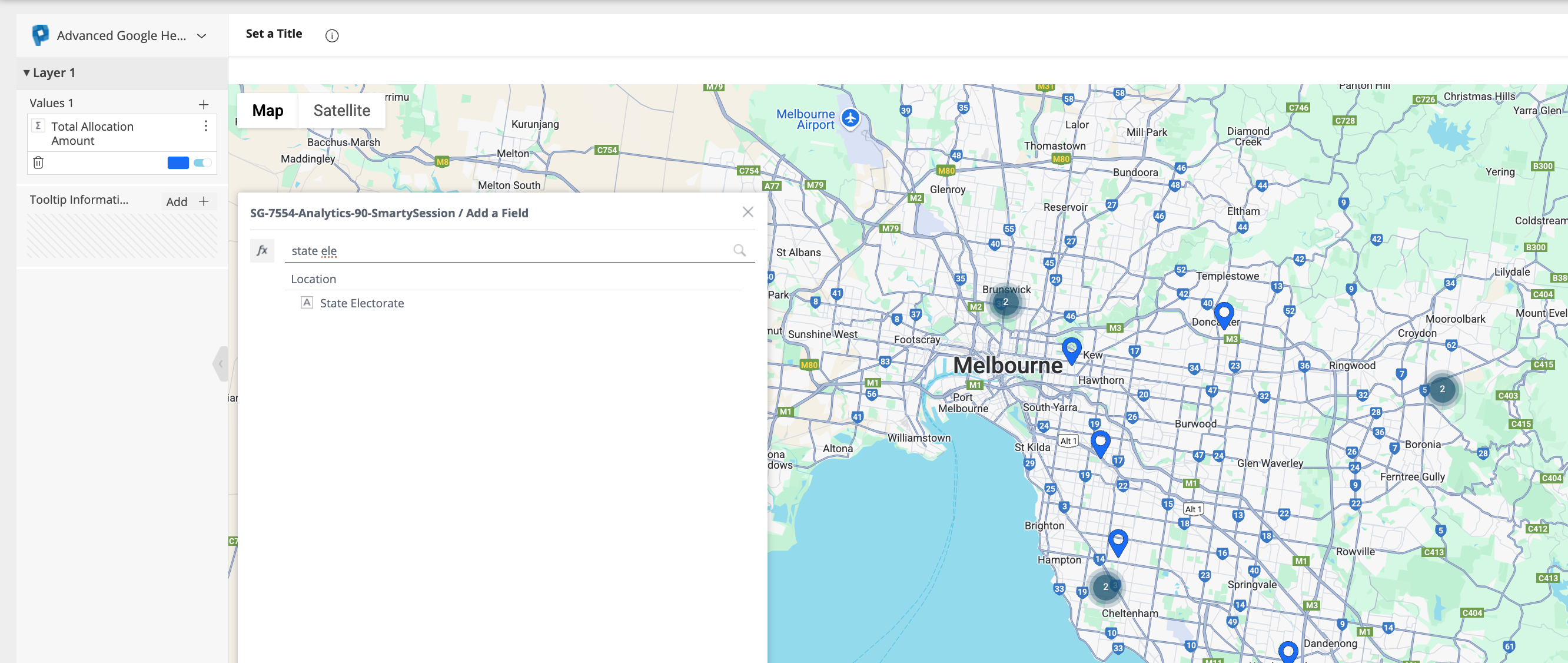Toggle the switch in the Total Allocation Amount row
The height and width of the screenshot is (663, 1568).
pyautogui.click(x=202, y=163)
